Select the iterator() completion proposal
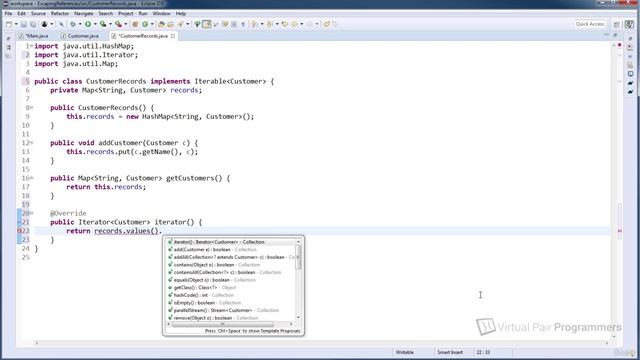Viewport: 640px width, 360px height. tap(231, 242)
